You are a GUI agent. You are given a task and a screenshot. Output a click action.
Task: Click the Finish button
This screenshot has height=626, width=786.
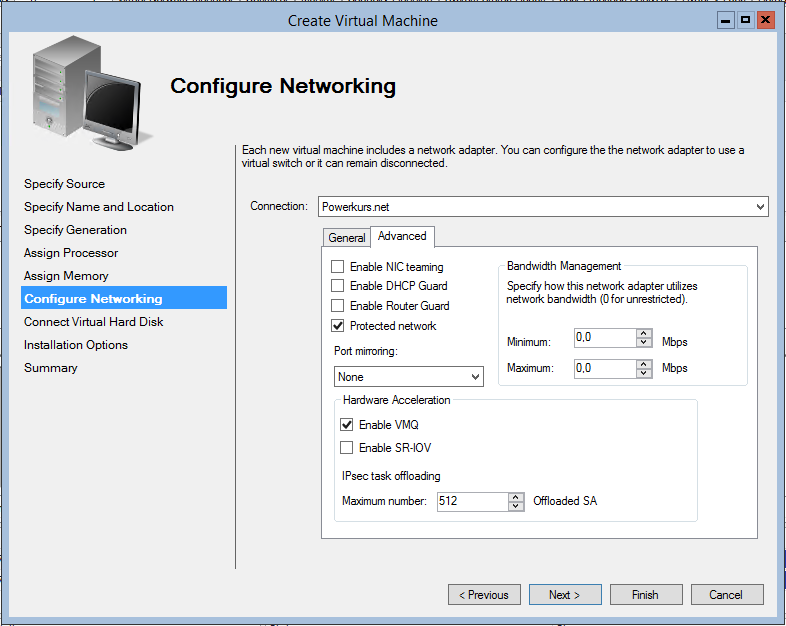click(x=646, y=594)
